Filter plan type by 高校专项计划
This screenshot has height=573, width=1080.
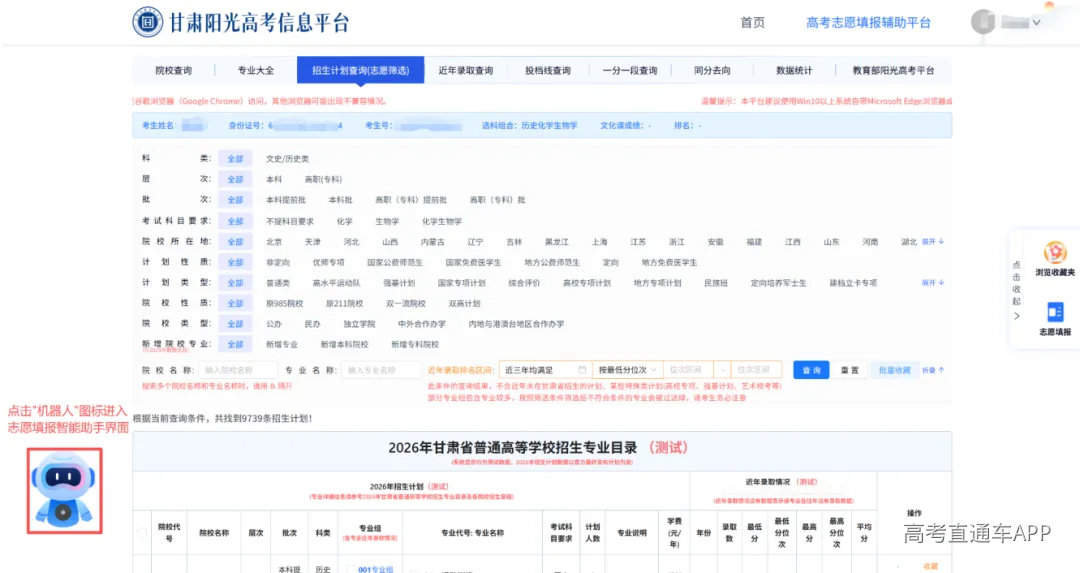click(x=586, y=282)
